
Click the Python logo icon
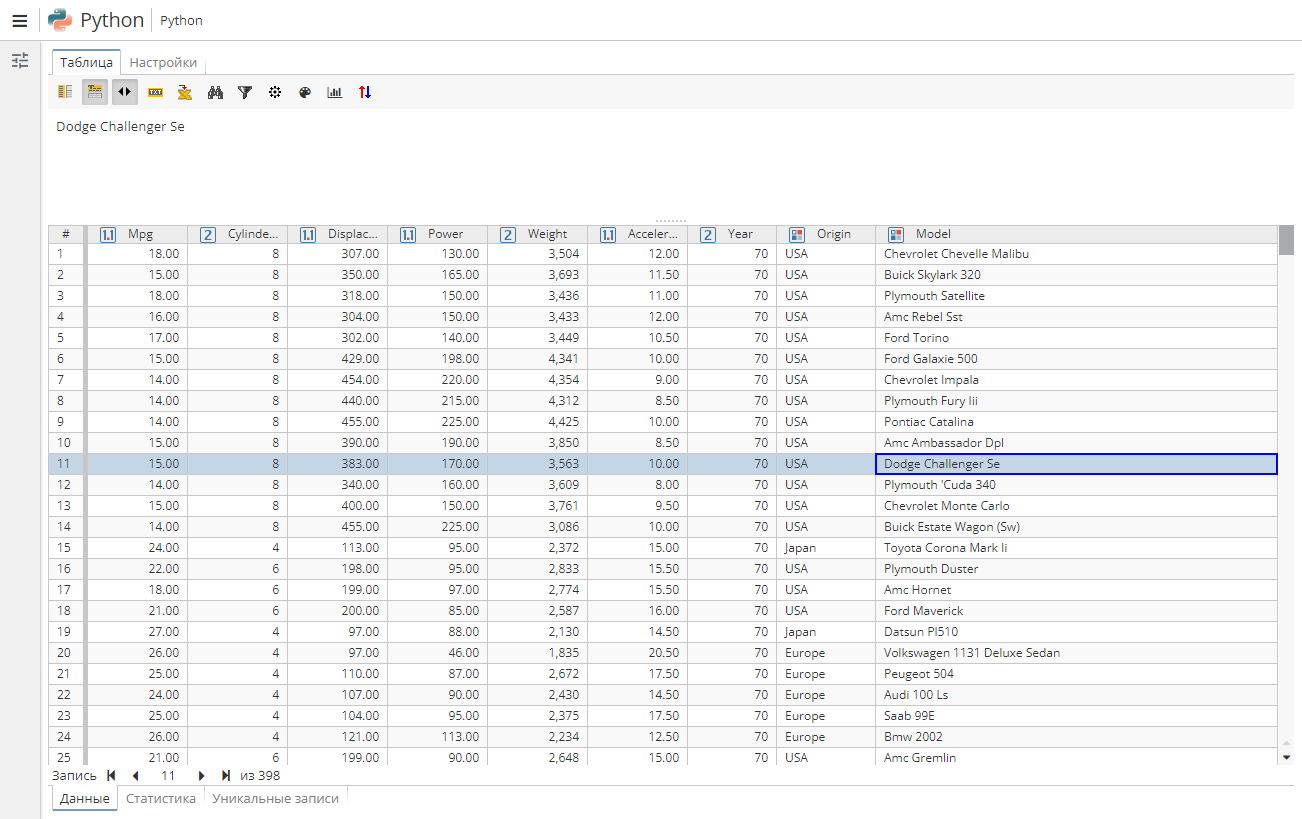pyautogui.click(x=60, y=20)
